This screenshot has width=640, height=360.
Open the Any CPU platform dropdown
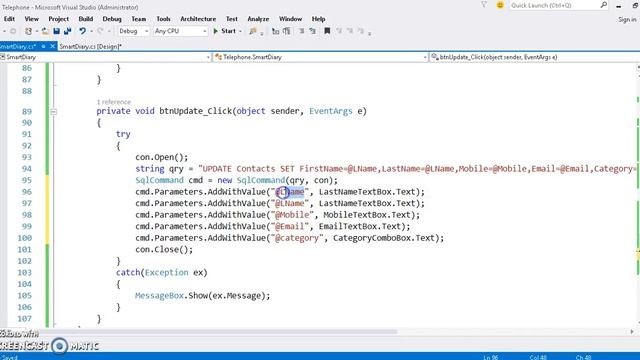click(180, 31)
